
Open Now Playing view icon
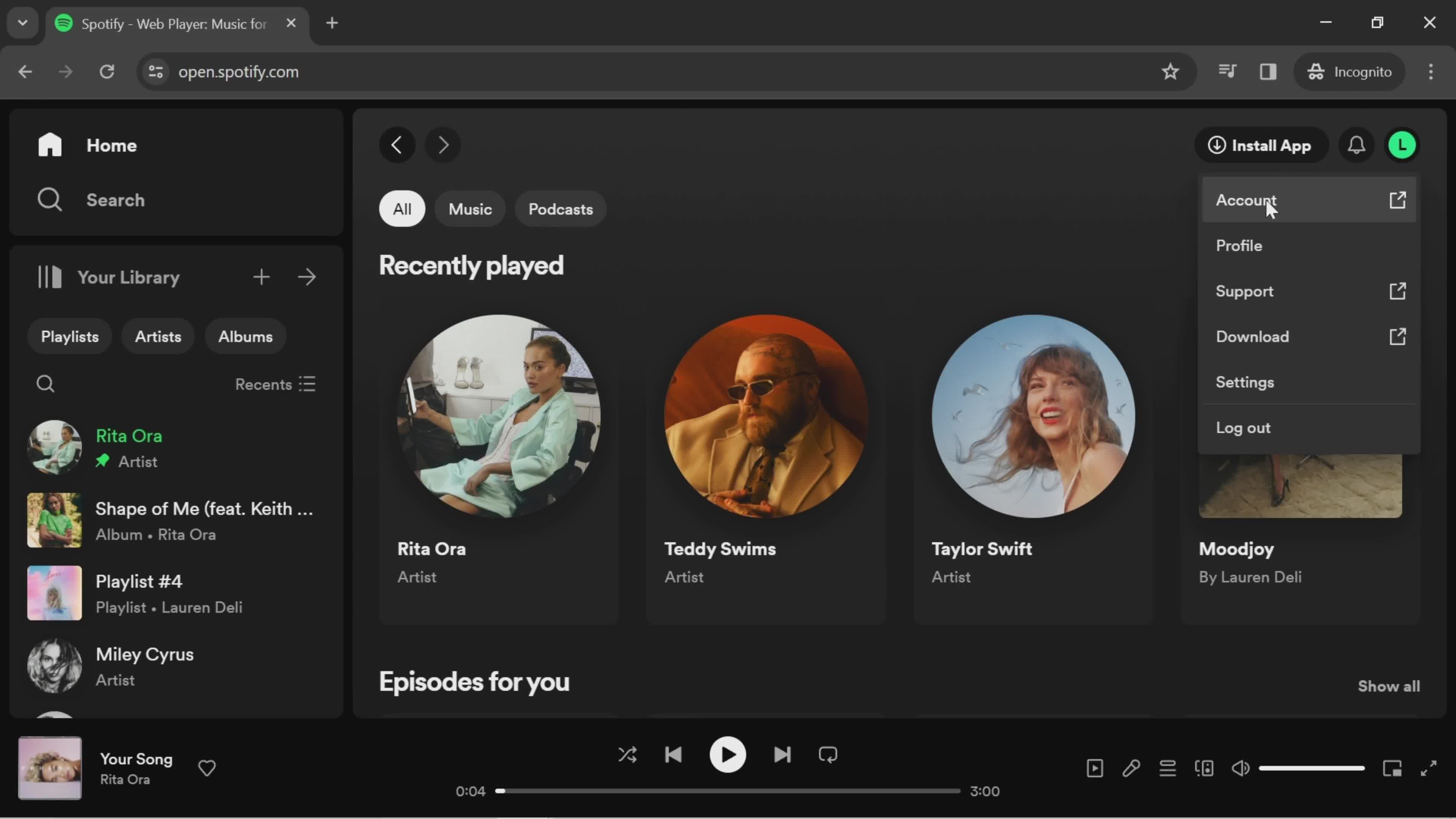[1095, 768]
